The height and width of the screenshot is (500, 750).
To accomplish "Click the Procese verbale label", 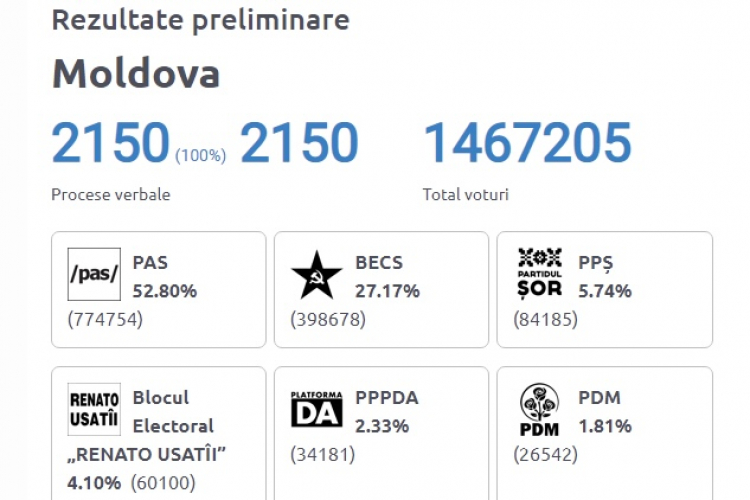I will click(110, 195).
